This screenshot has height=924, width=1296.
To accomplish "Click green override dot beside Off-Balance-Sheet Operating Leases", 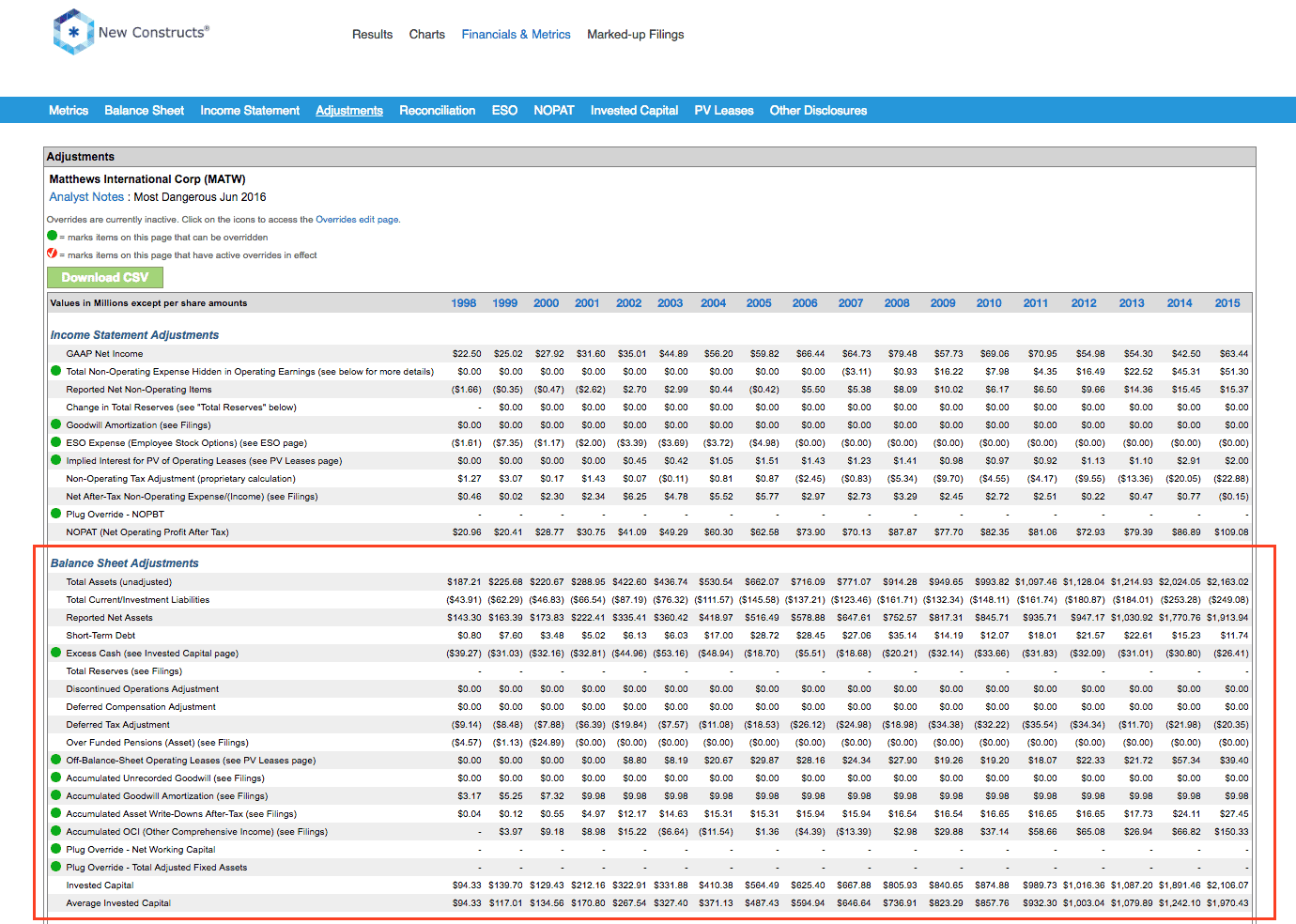I will pos(55,760).
